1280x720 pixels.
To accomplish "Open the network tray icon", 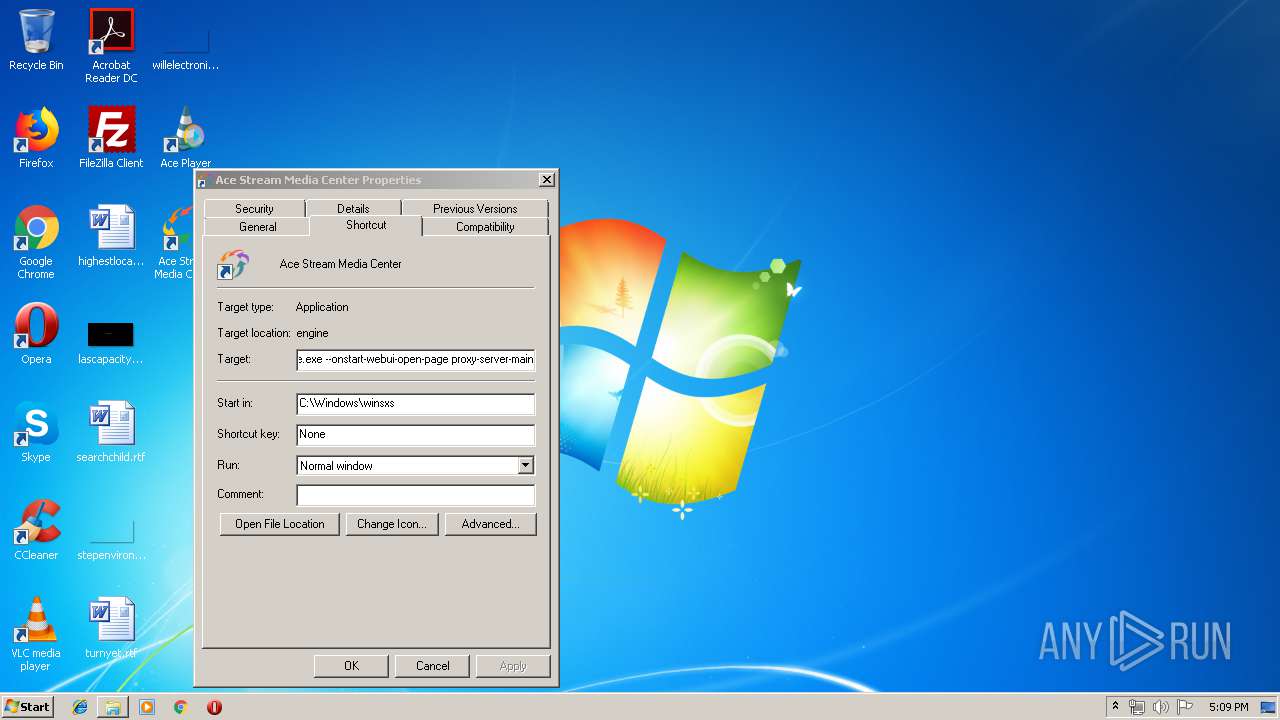I will coord(1137,707).
